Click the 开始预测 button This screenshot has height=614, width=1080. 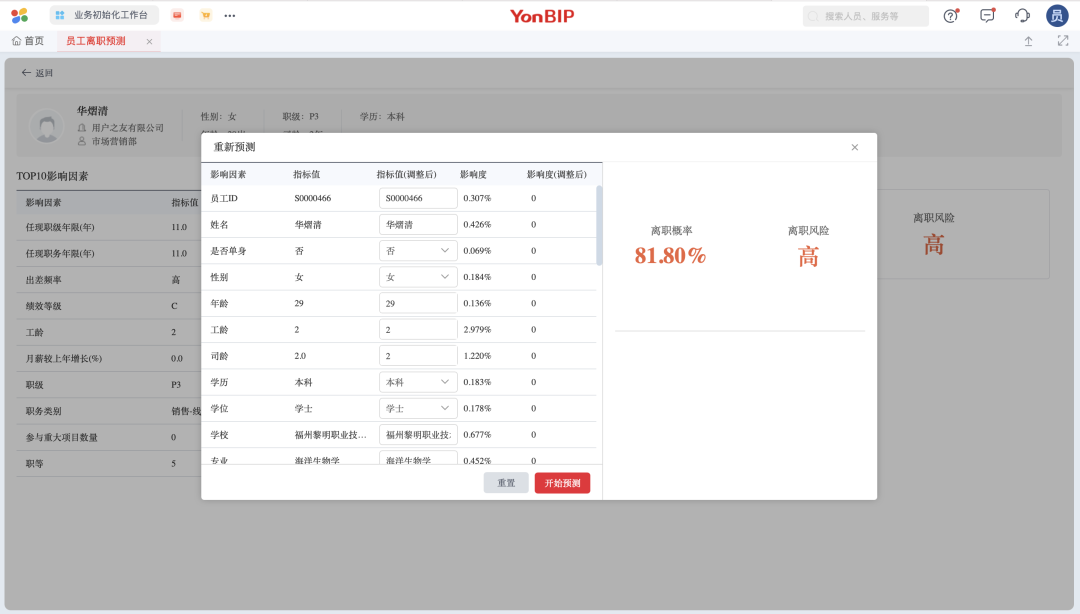562,483
